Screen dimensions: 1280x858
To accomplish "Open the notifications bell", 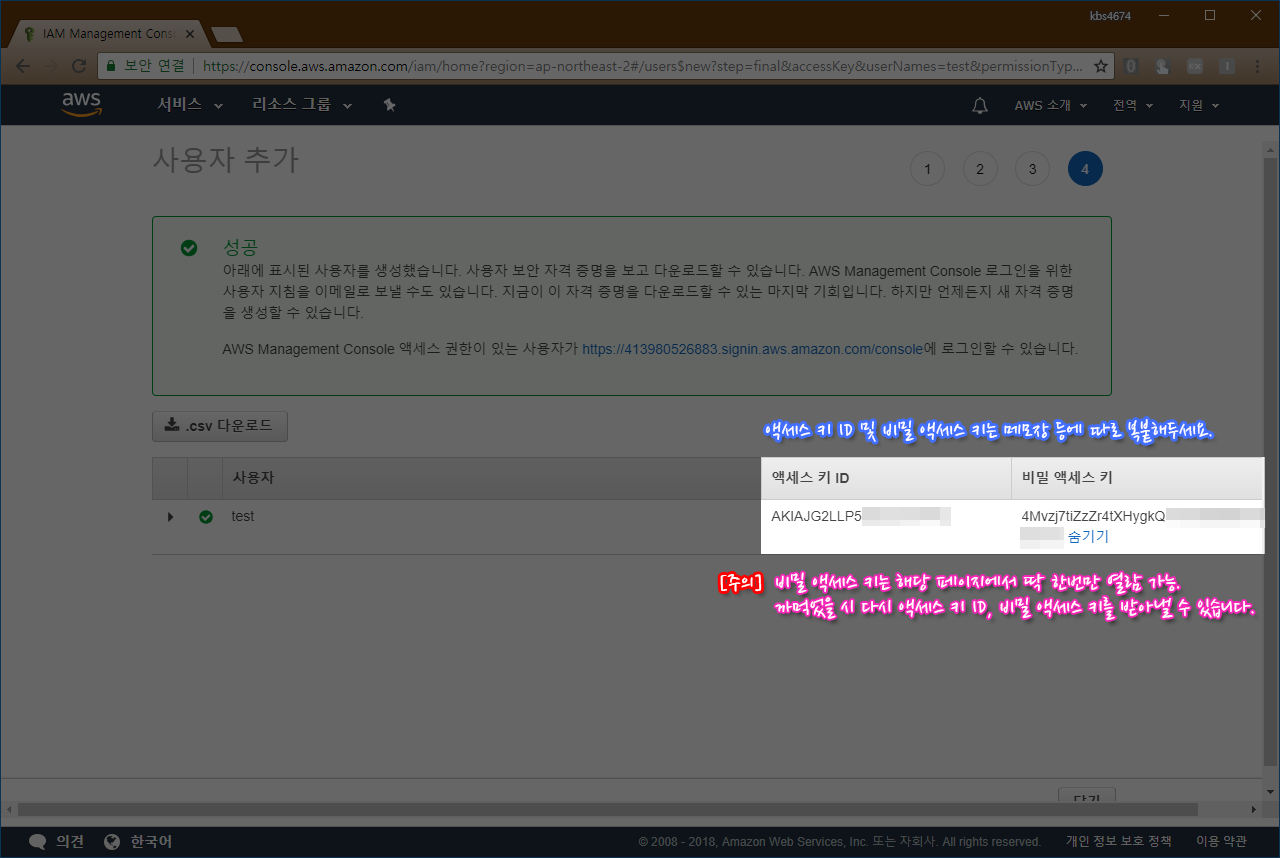I will point(980,105).
